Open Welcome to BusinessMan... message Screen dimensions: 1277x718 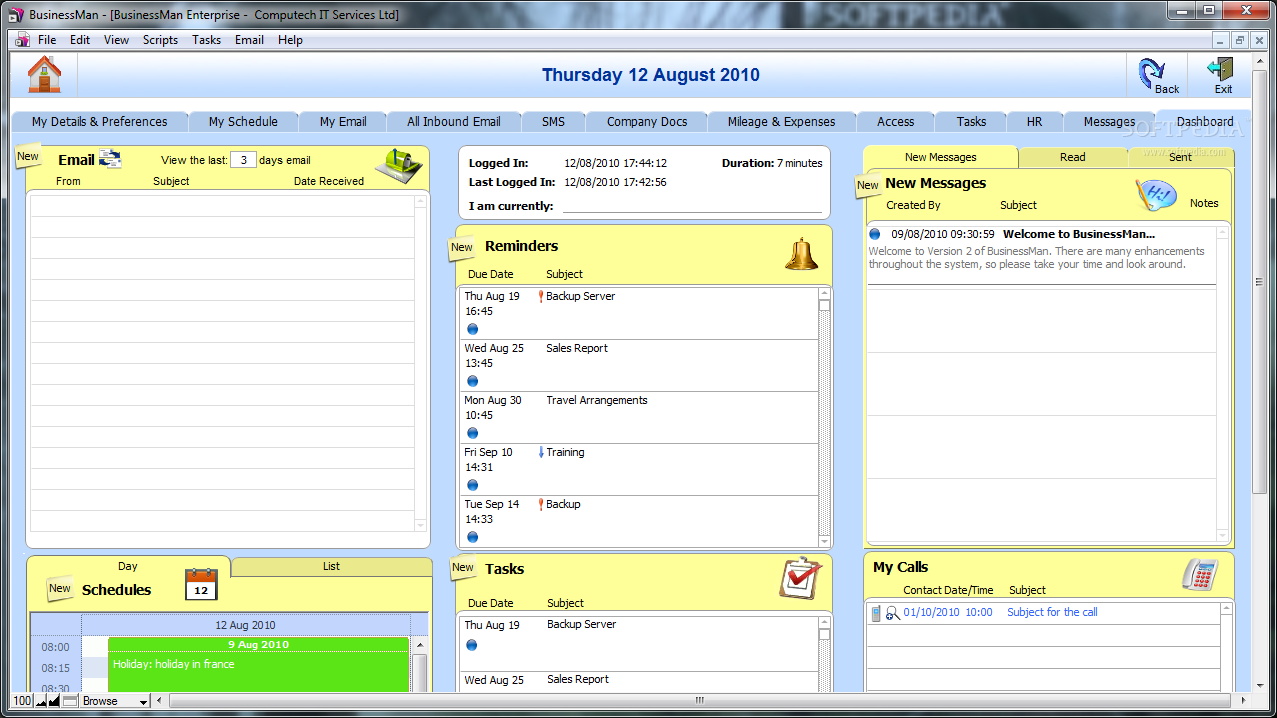point(1079,234)
